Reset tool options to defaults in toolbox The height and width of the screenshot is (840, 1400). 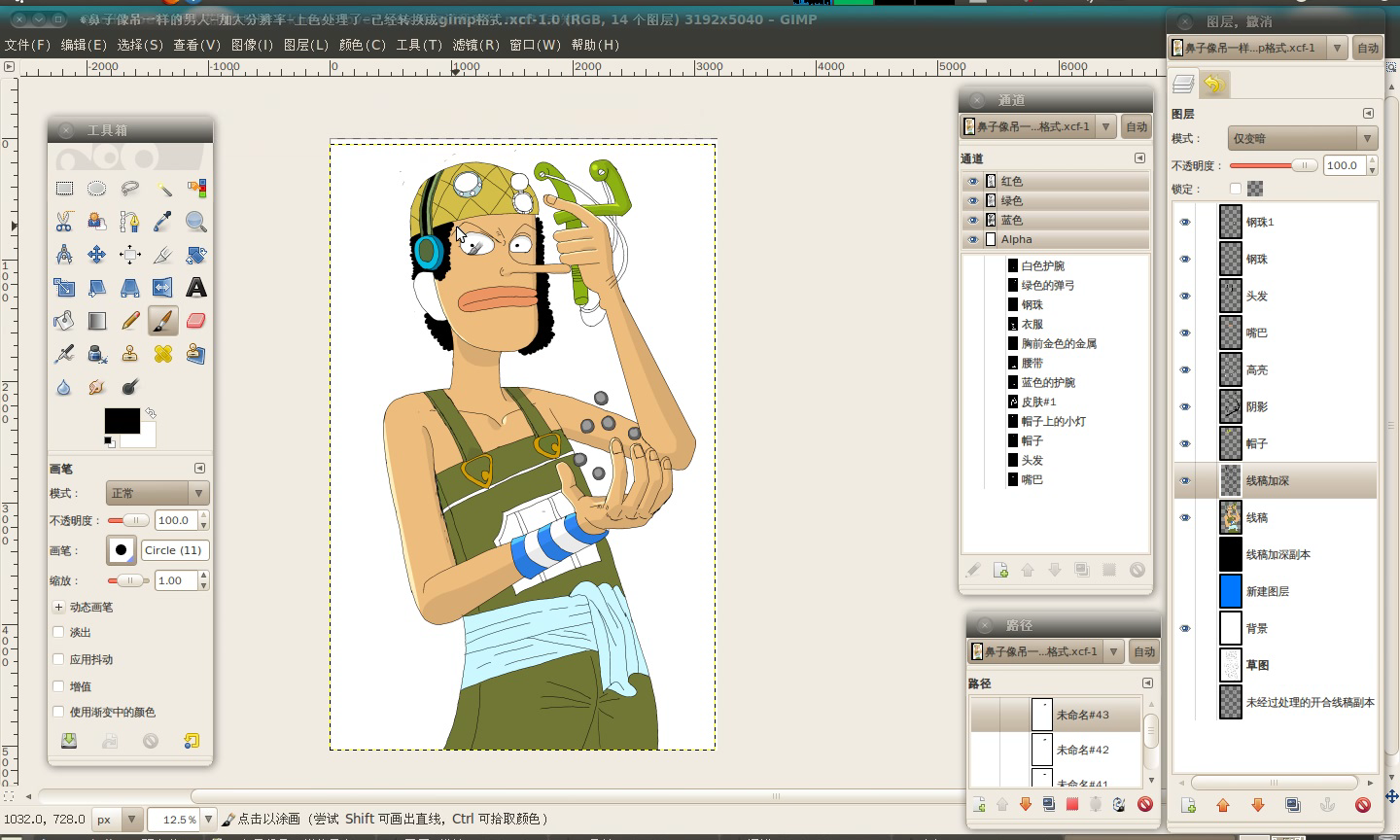pos(192,741)
